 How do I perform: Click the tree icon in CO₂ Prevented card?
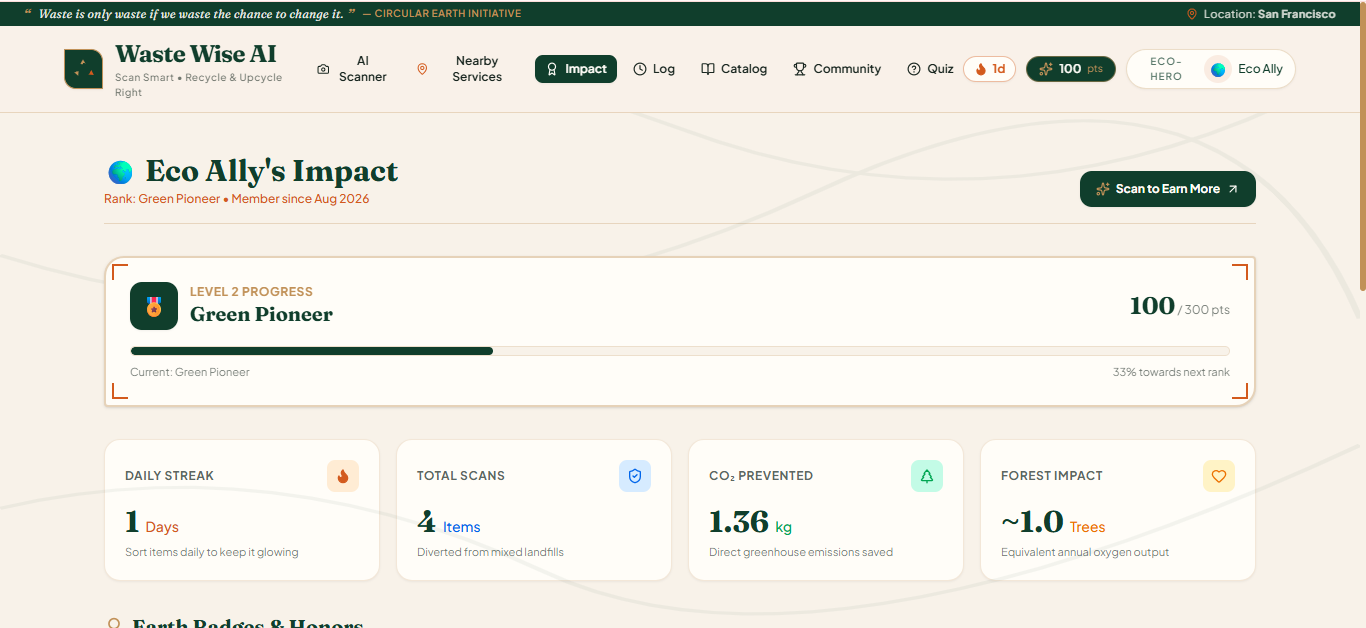pos(927,476)
